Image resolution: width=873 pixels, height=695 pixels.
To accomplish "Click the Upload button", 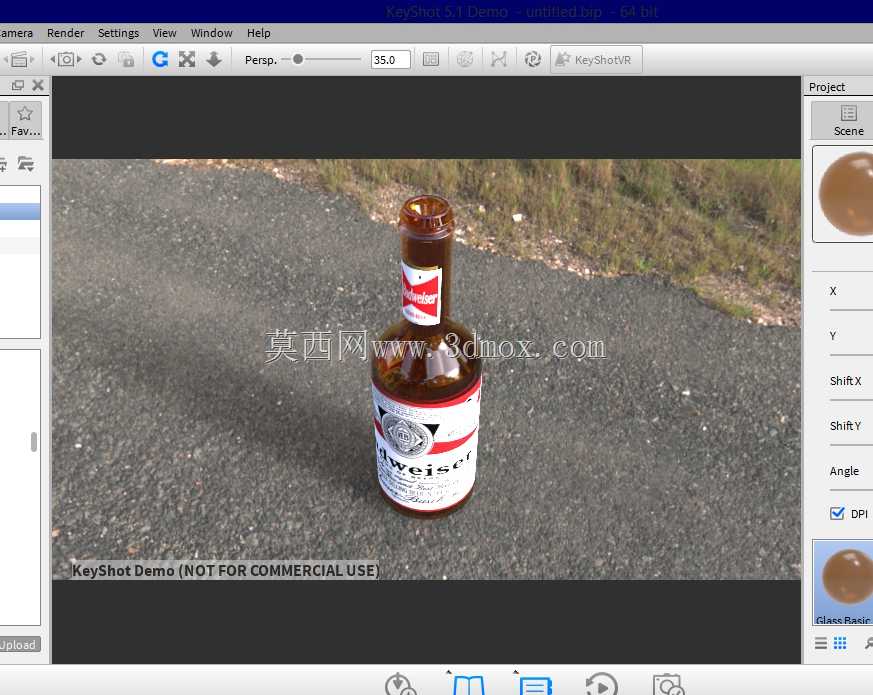I will [x=19, y=644].
